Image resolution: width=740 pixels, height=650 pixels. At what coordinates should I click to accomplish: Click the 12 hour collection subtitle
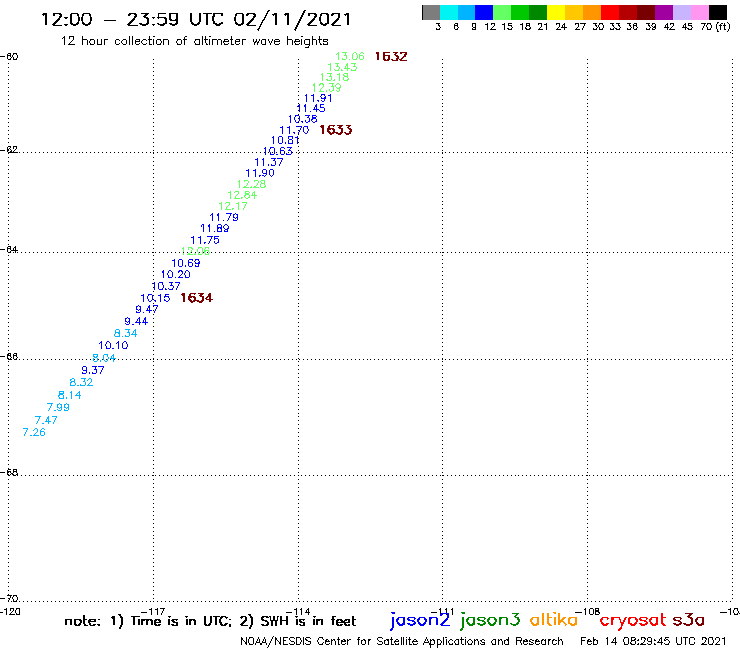[194, 41]
